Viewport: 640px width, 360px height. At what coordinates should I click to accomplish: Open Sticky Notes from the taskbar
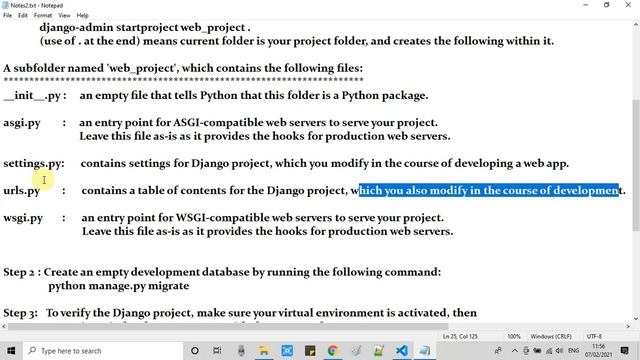[310, 351]
